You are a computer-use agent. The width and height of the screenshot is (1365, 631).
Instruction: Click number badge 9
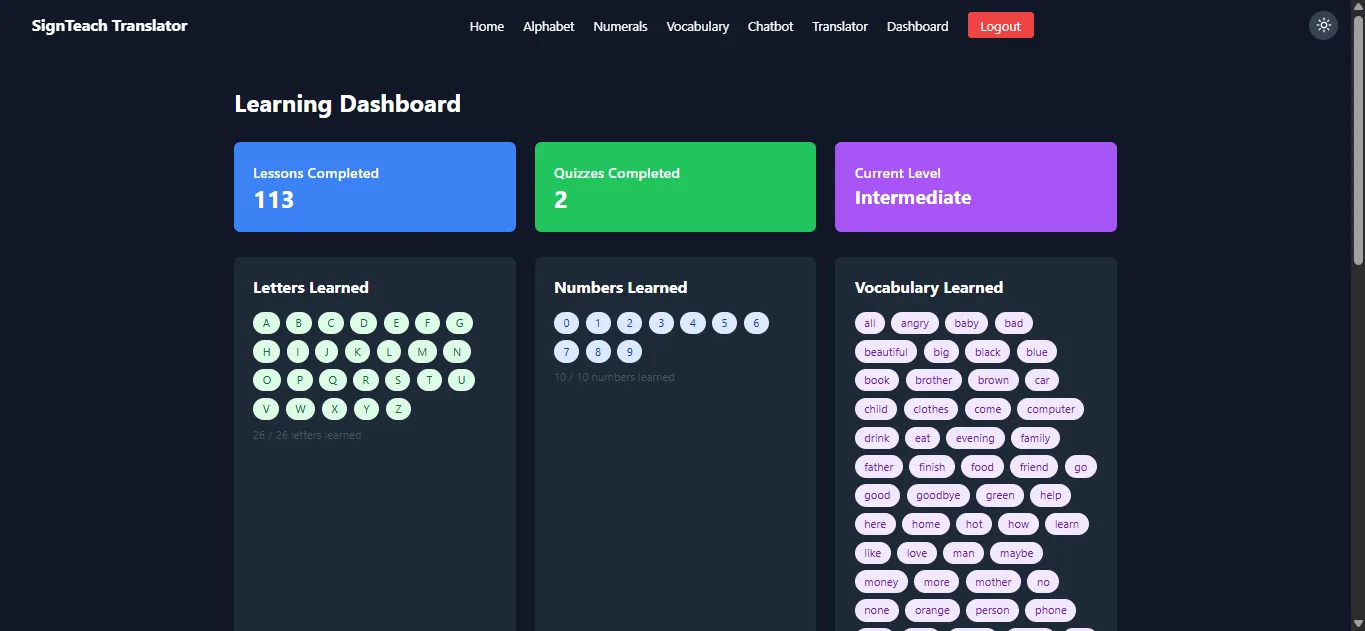pyautogui.click(x=629, y=352)
